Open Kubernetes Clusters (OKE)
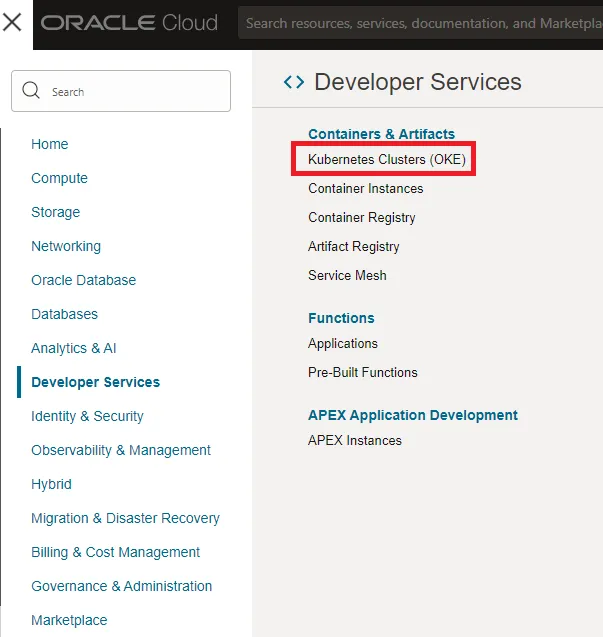 (x=386, y=159)
